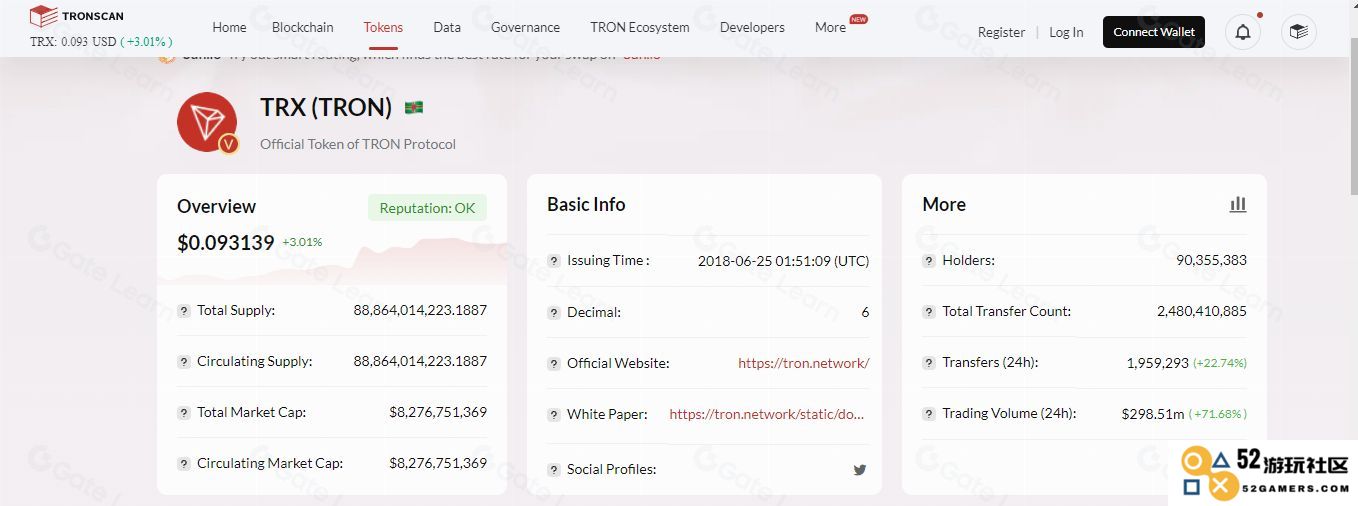This screenshot has height=506, width=1358.
Task: Open the White Paper link
Action: click(767, 414)
